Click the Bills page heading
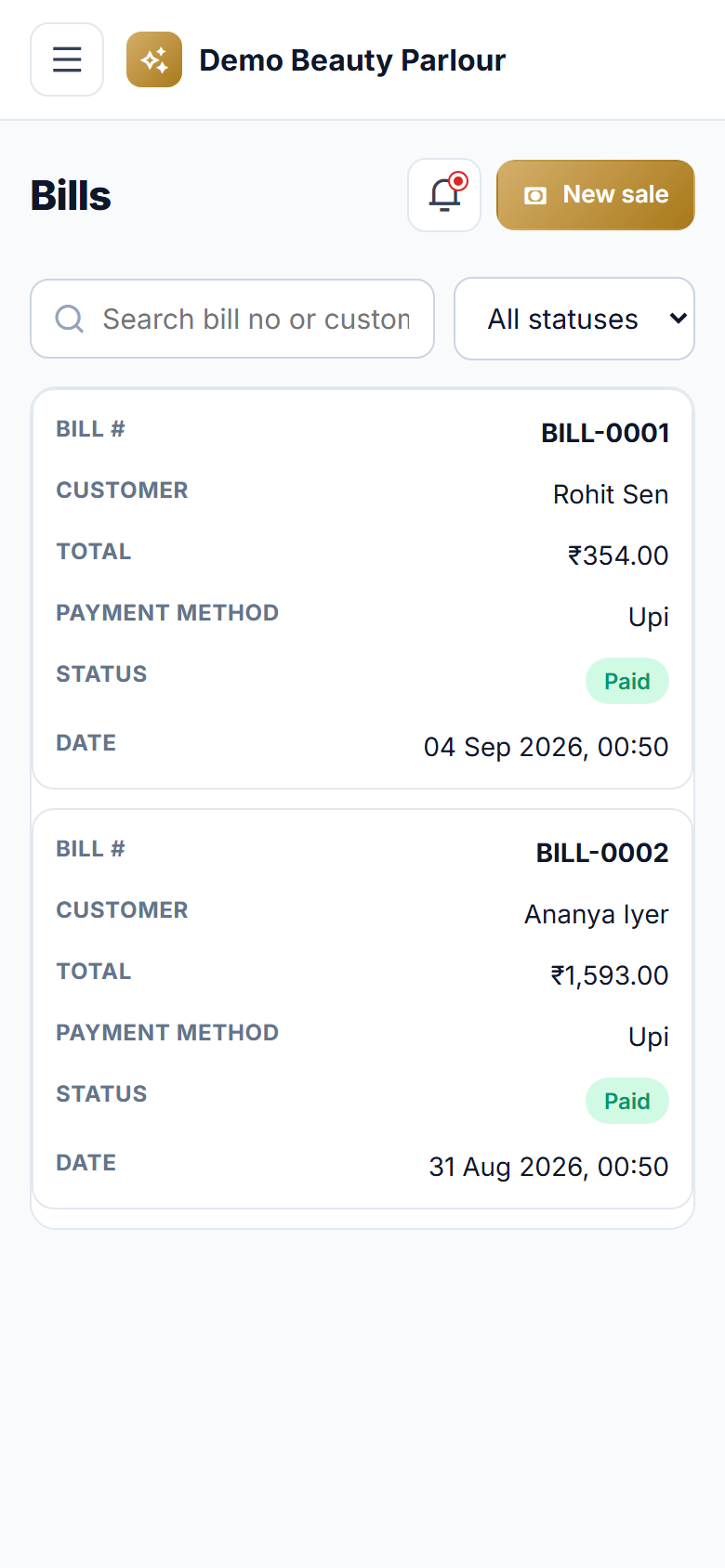The width and height of the screenshot is (725, 1568). point(71,195)
